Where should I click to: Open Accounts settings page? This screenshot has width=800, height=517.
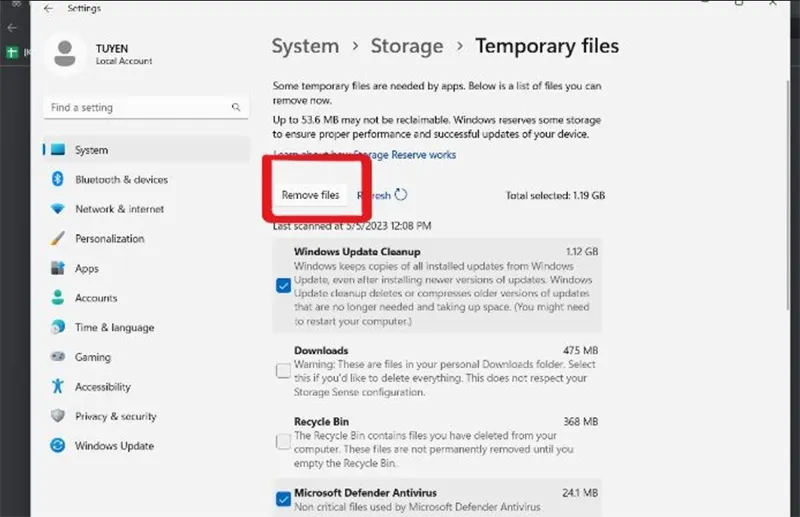click(146, 298)
